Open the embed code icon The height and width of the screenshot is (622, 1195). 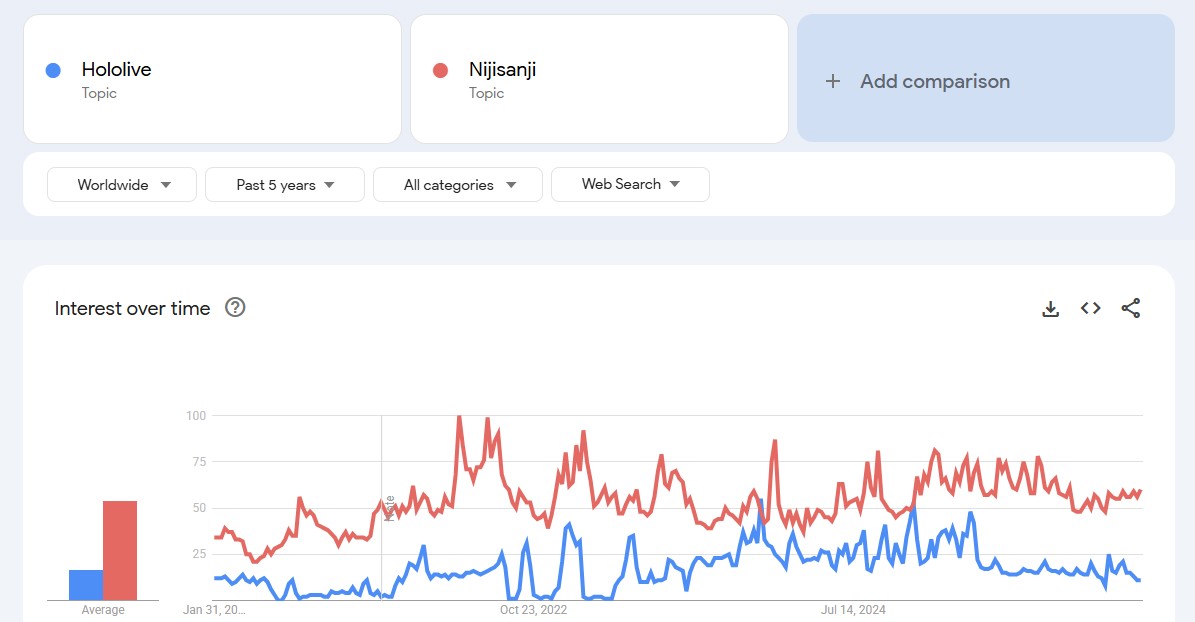(x=1090, y=308)
